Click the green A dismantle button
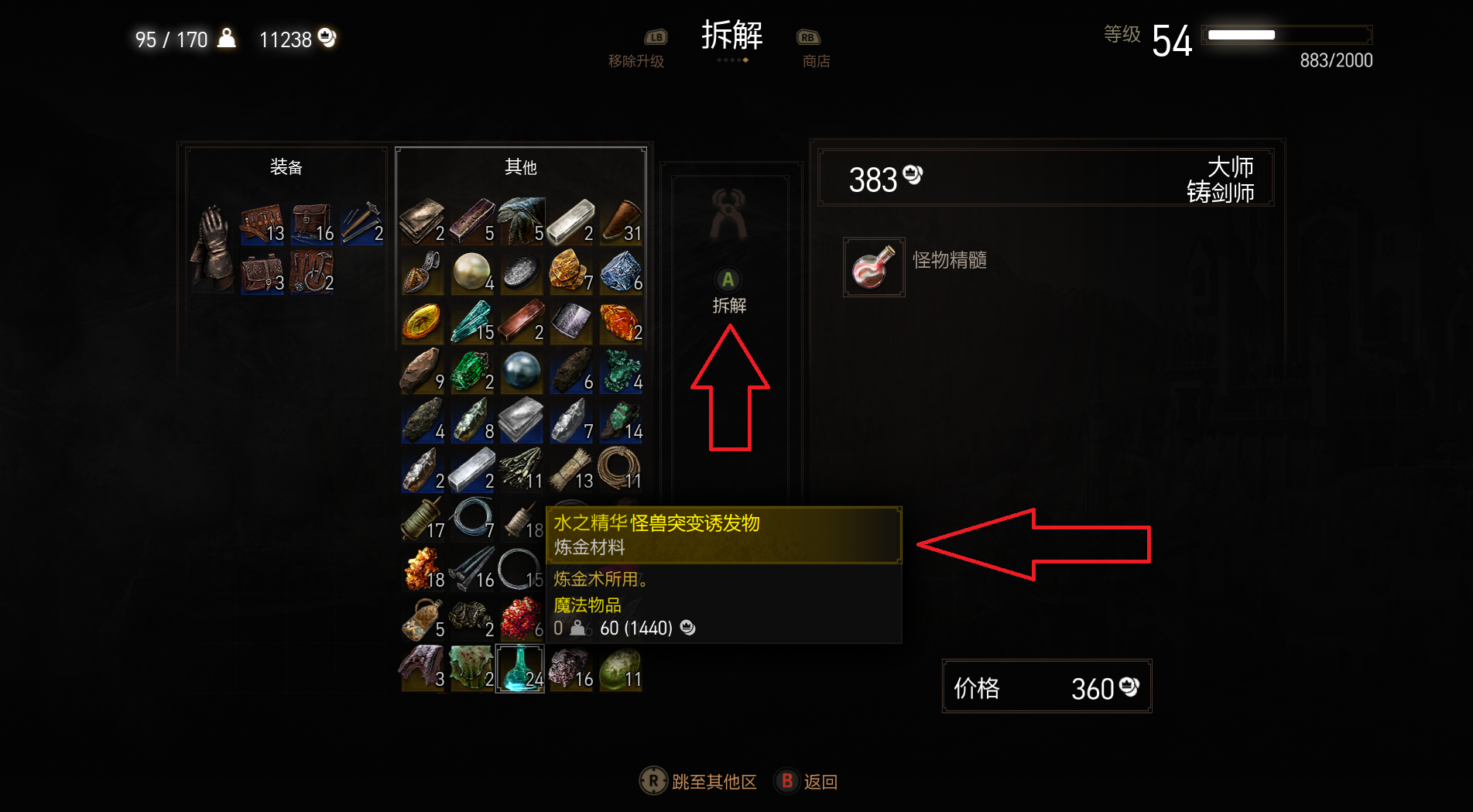Screen dimensions: 1473x812 tap(728, 280)
